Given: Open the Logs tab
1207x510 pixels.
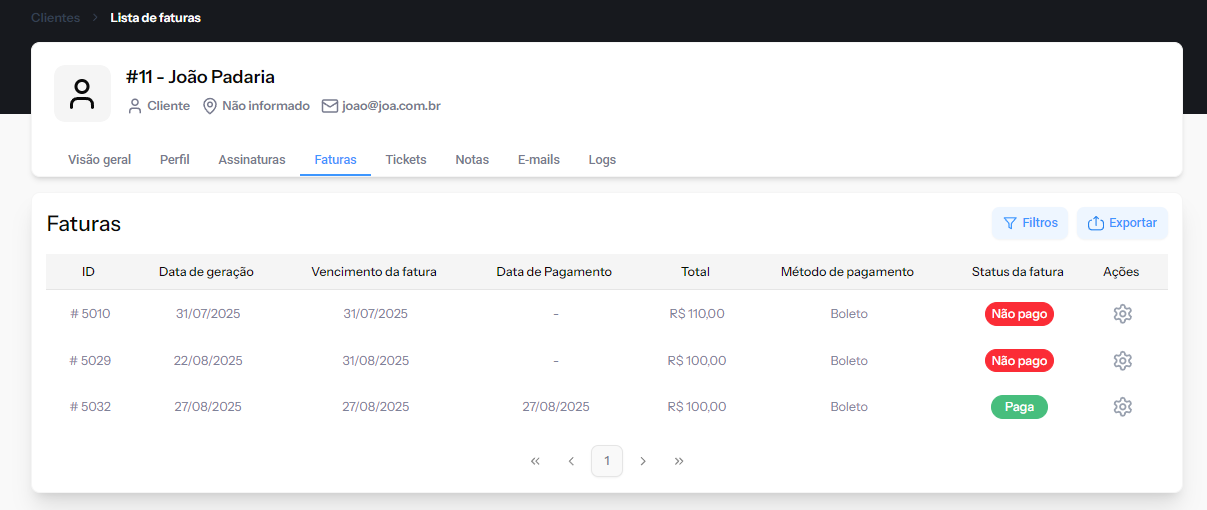Looking at the screenshot, I should tap(602, 160).
